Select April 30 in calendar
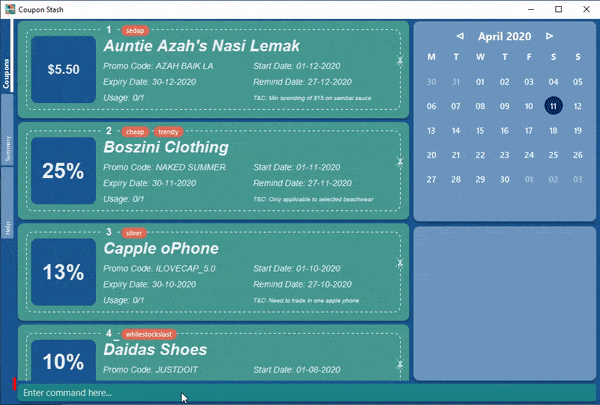The height and width of the screenshot is (405, 600). (505, 179)
